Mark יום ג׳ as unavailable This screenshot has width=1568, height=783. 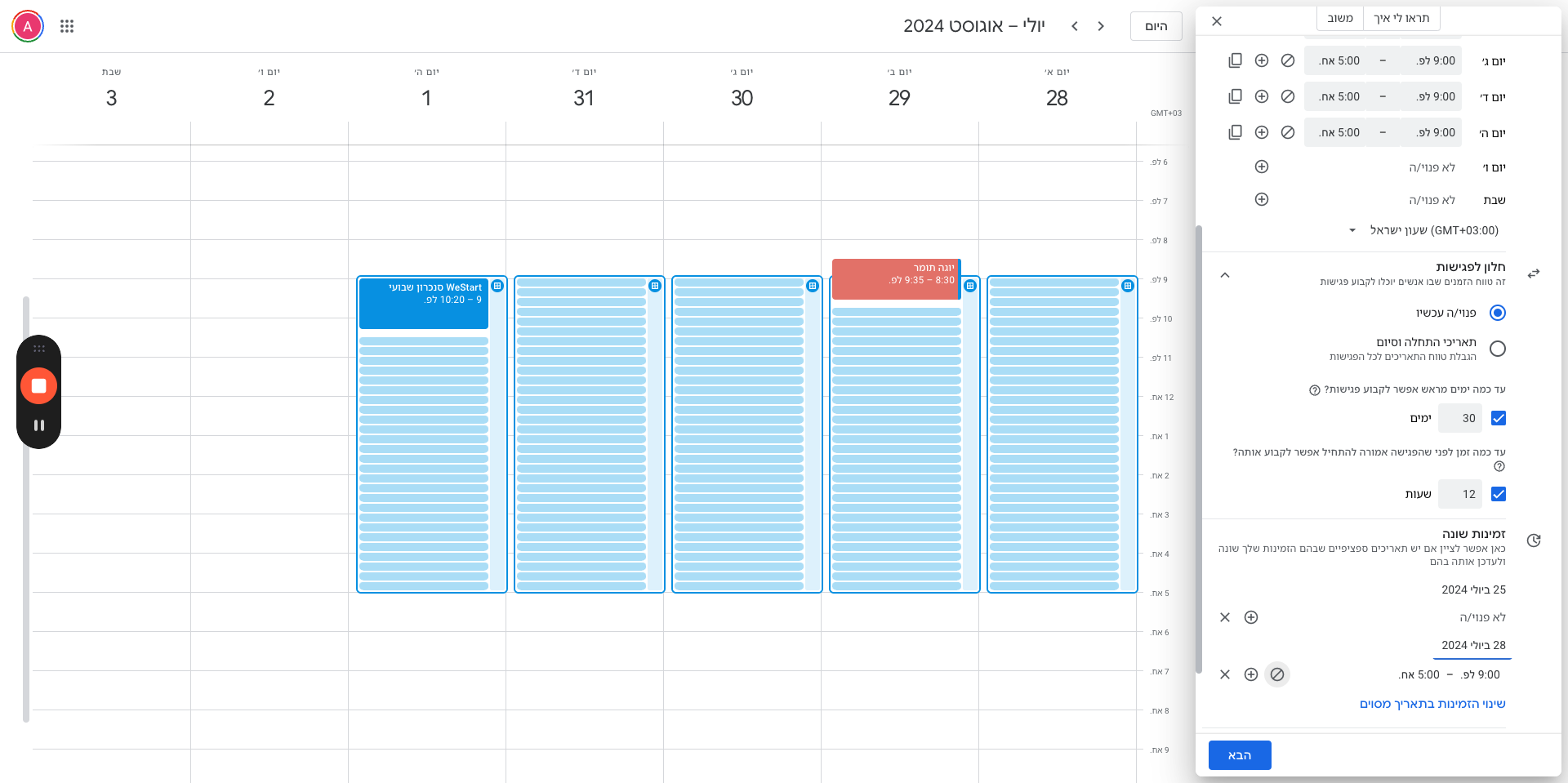pyautogui.click(x=1288, y=60)
